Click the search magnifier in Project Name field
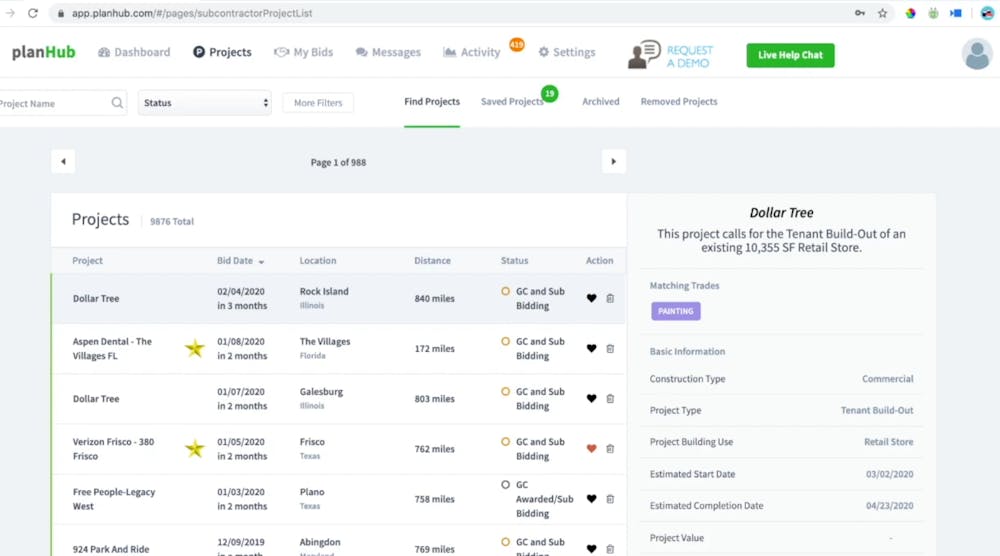The image size is (1000, 556). pyautogui.click(x=117, y=103)
